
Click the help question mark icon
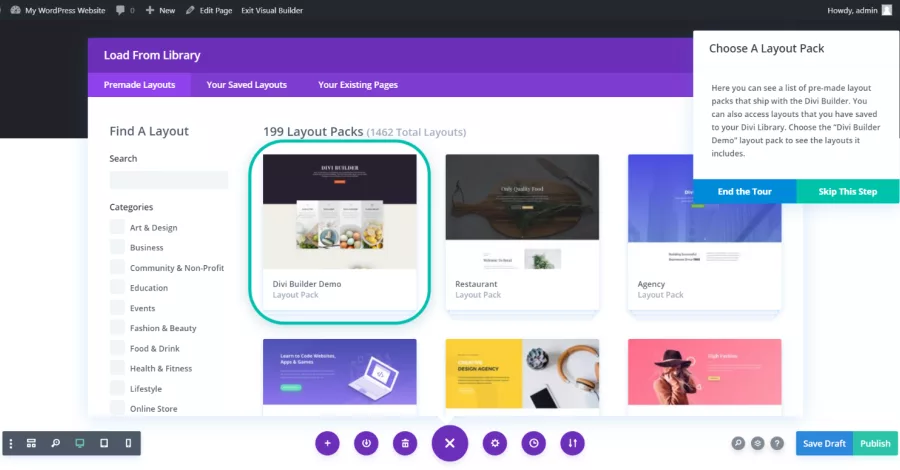(777, 443)
